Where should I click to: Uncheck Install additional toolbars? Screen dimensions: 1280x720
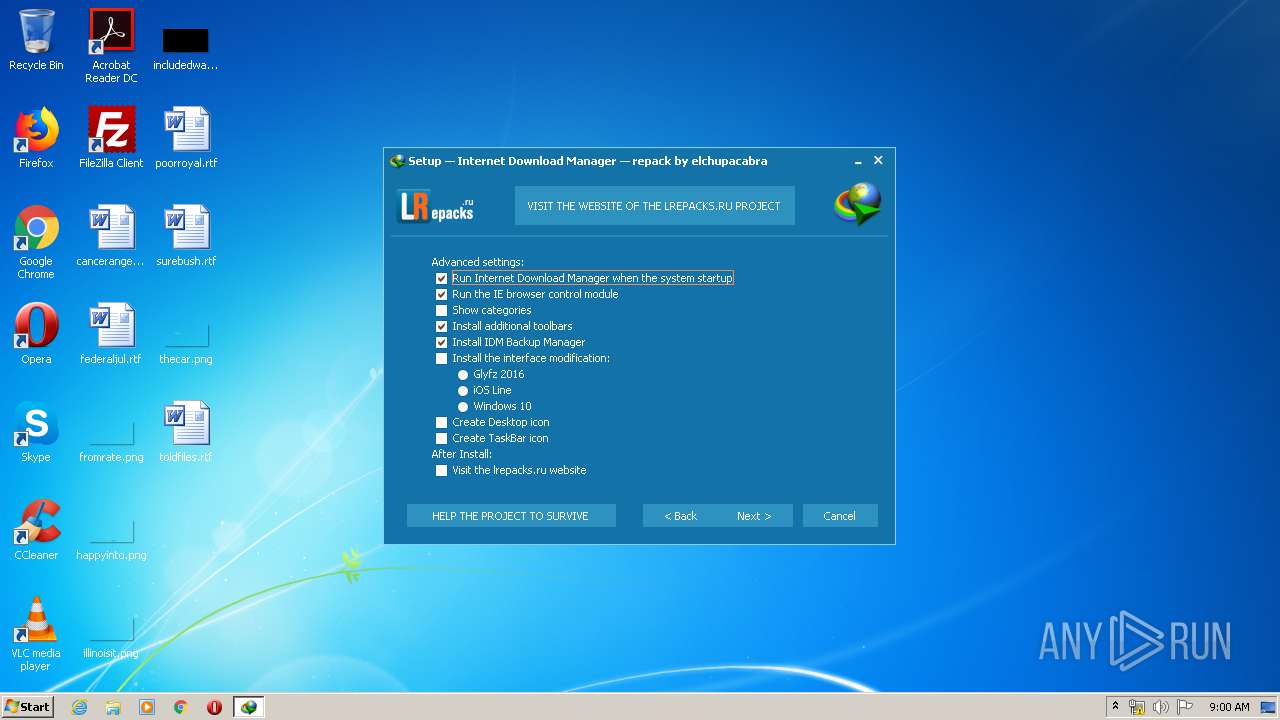point(441,326)
